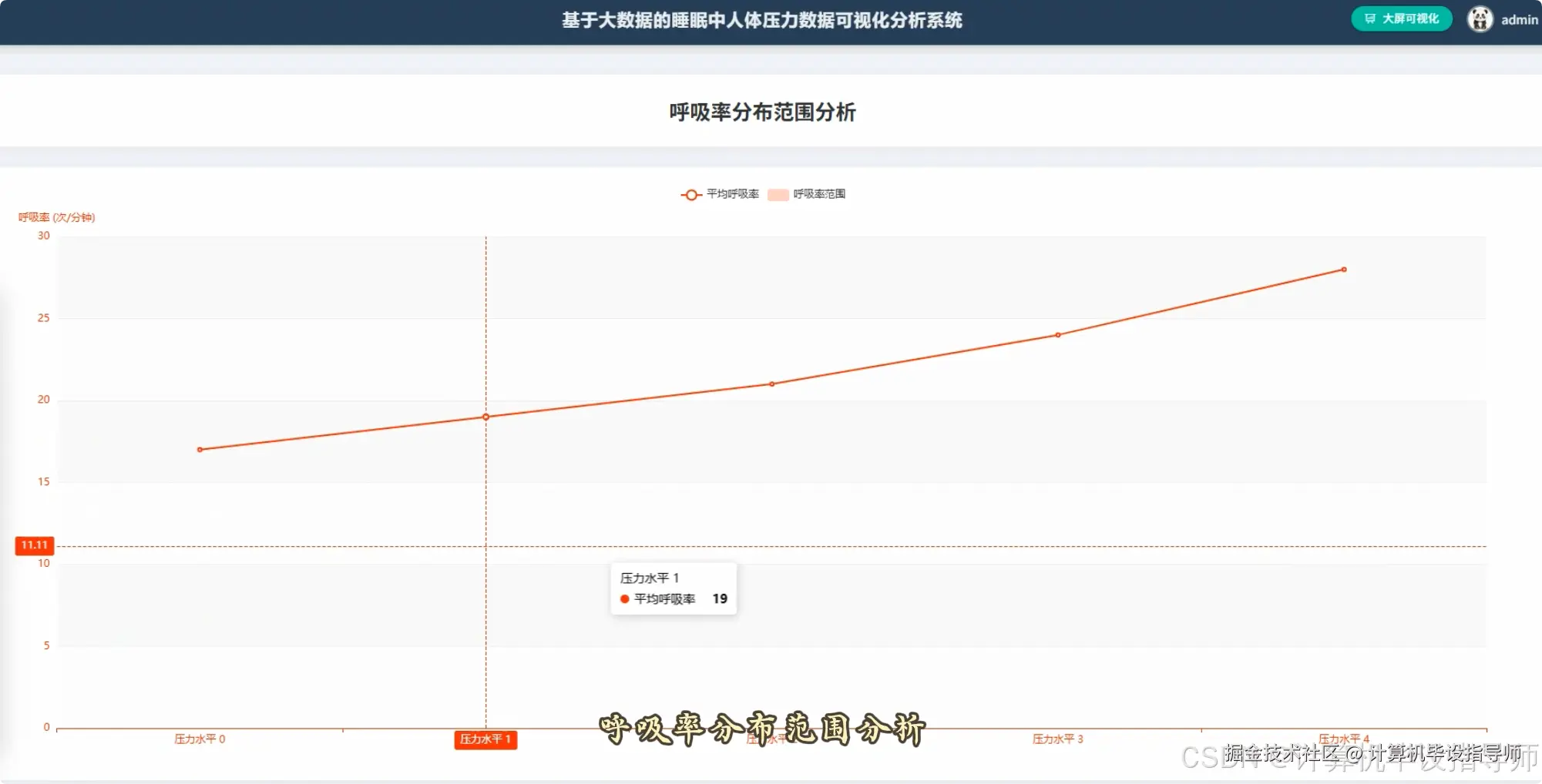
Task: Hide the average breathing rate line via its legend
Action: [x=728, y=194]
